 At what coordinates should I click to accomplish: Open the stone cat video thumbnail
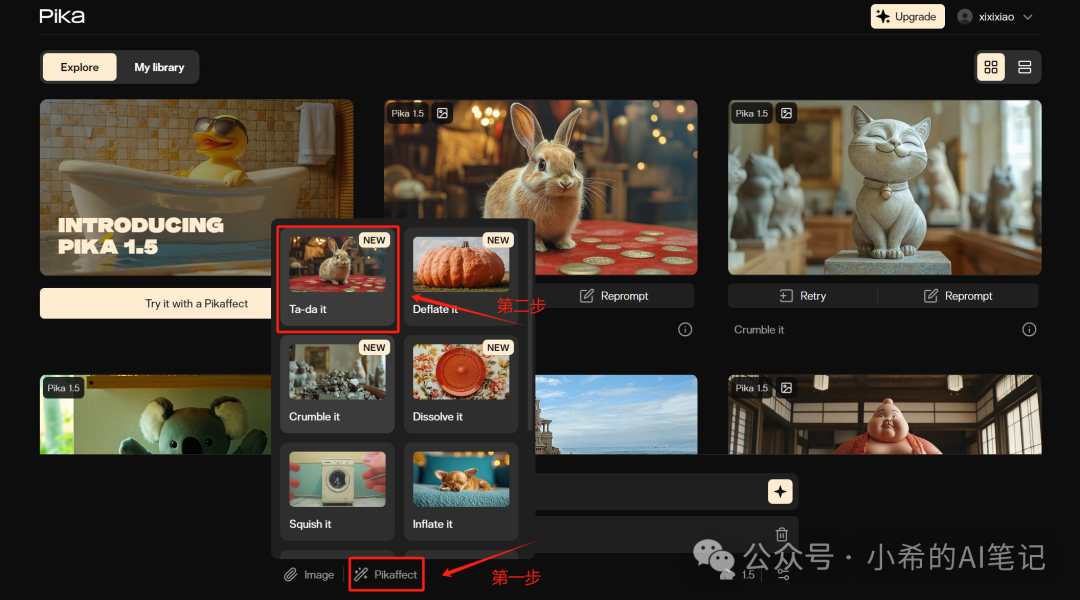pyautogui.click(x=884, y=187)
